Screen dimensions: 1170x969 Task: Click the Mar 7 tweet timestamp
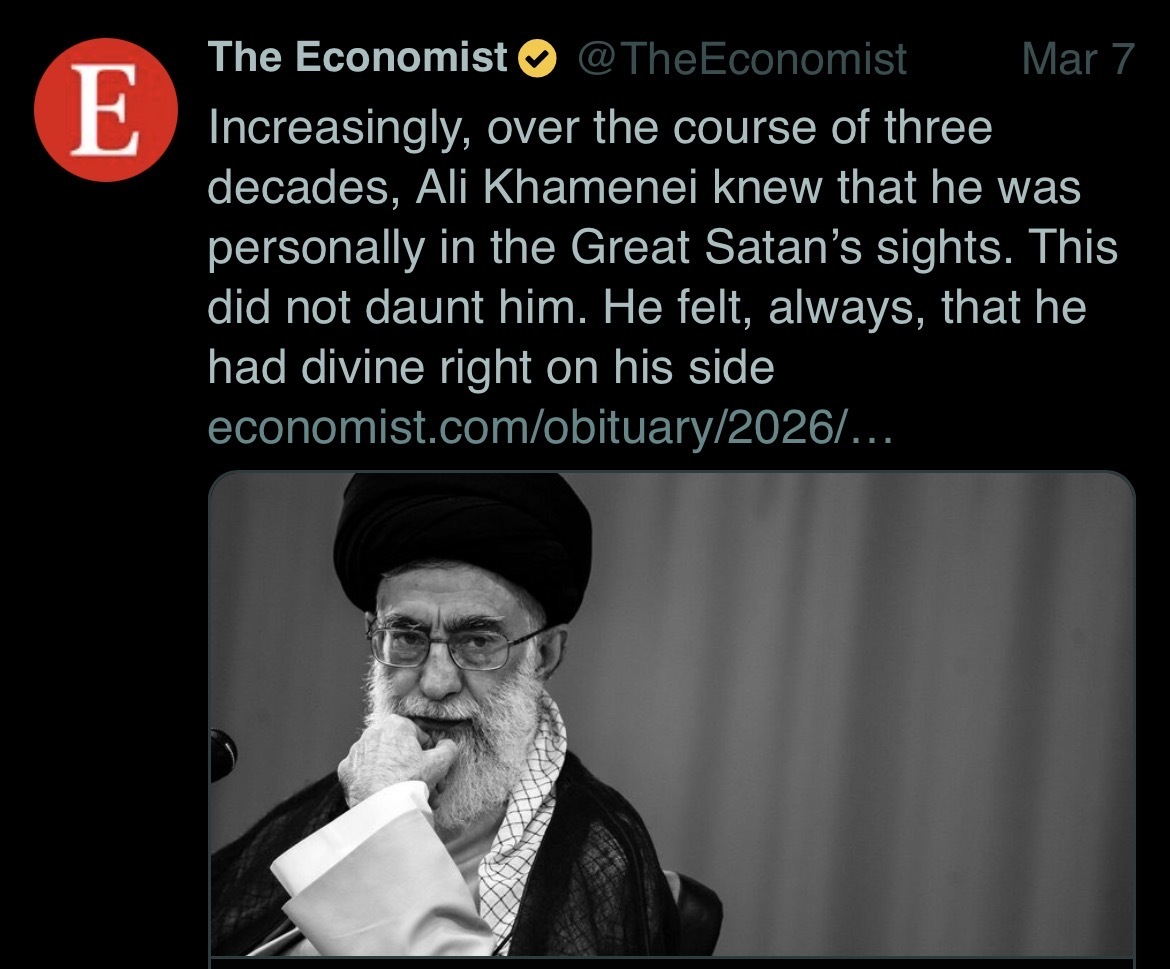point(1077,60)
